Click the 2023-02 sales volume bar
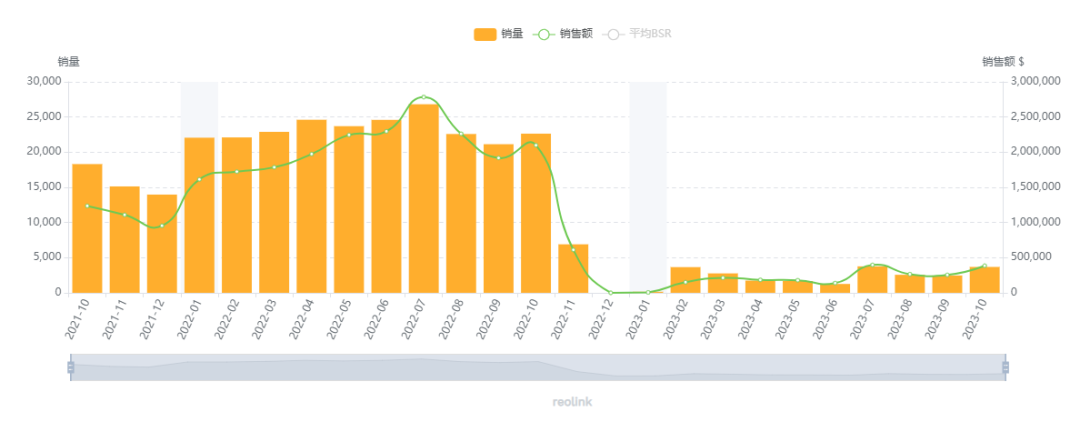 (x=685, y=280)
